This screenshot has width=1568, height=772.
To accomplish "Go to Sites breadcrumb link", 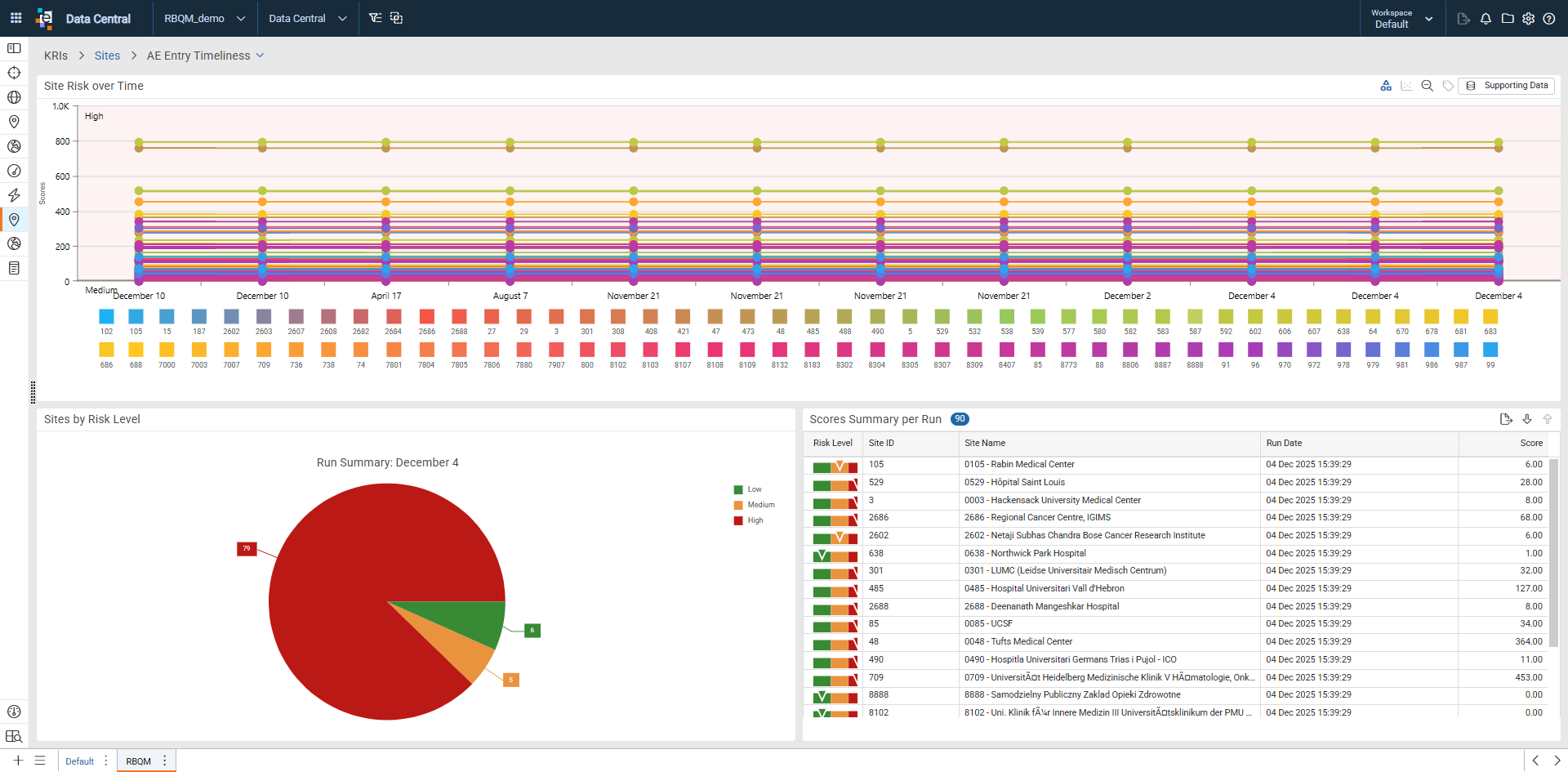I will click(107, 56).
